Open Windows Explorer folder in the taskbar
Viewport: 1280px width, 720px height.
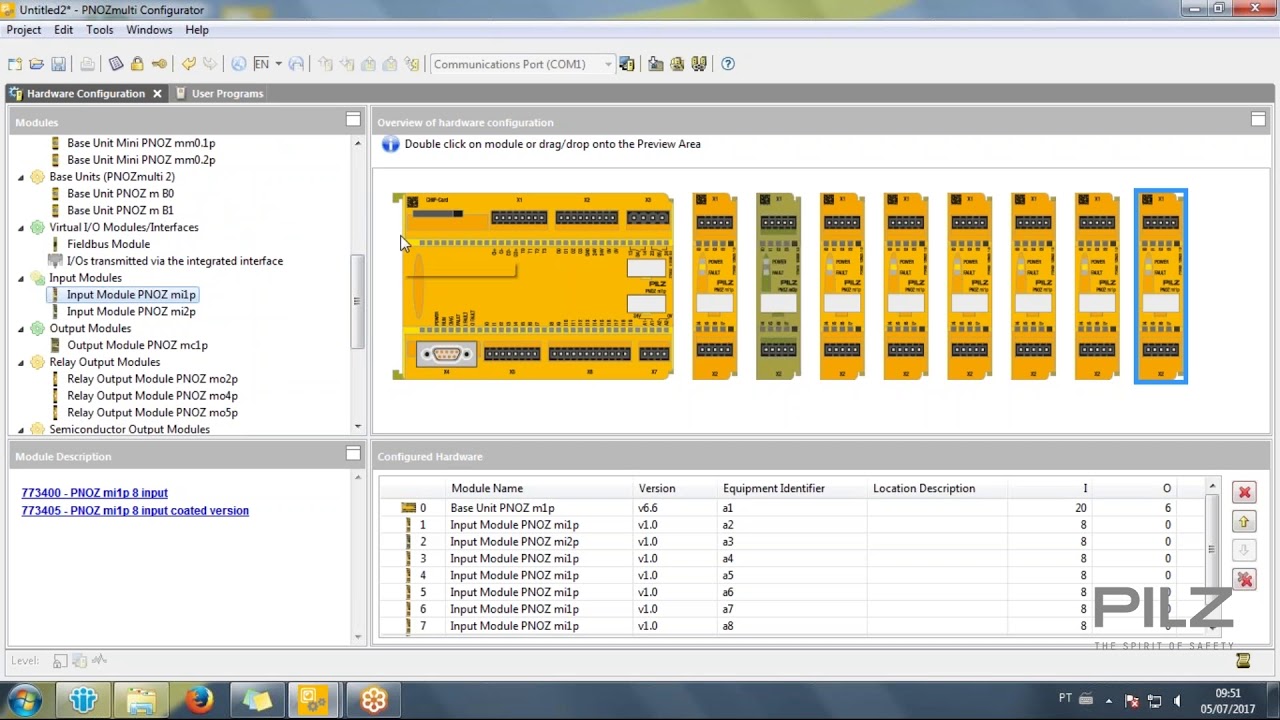(140, 700)
